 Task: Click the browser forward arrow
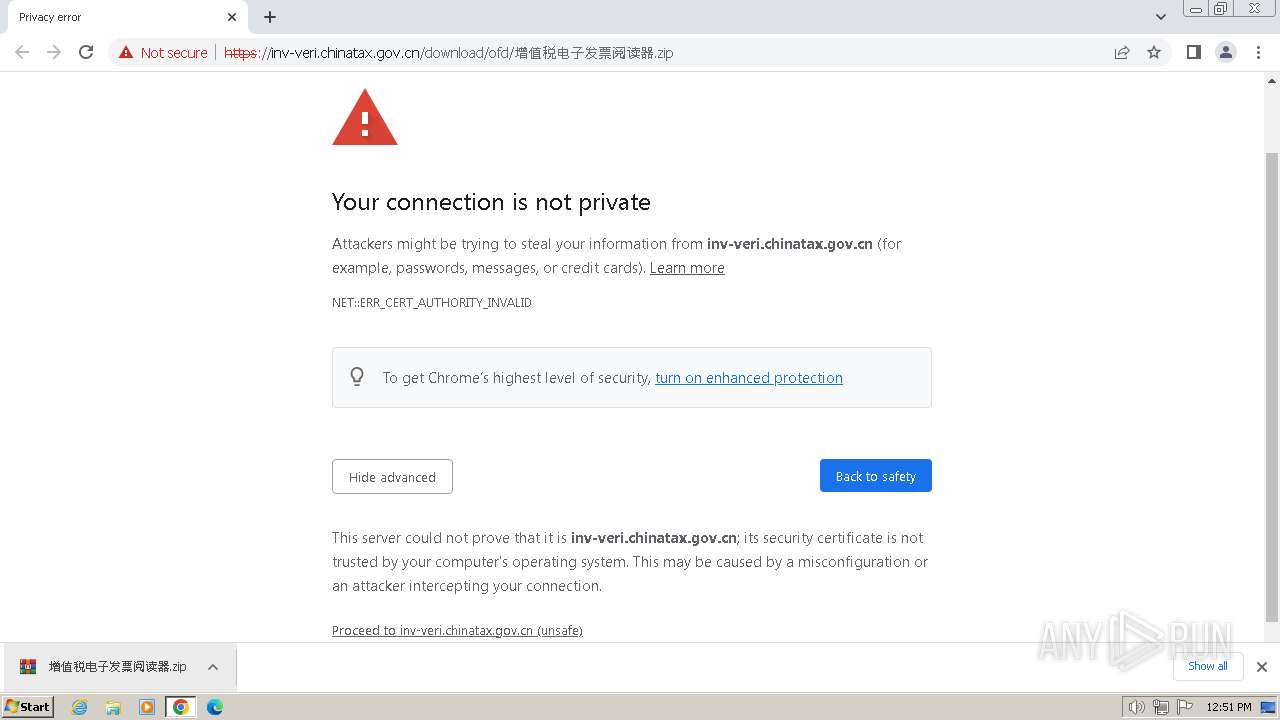coord(54,52)
